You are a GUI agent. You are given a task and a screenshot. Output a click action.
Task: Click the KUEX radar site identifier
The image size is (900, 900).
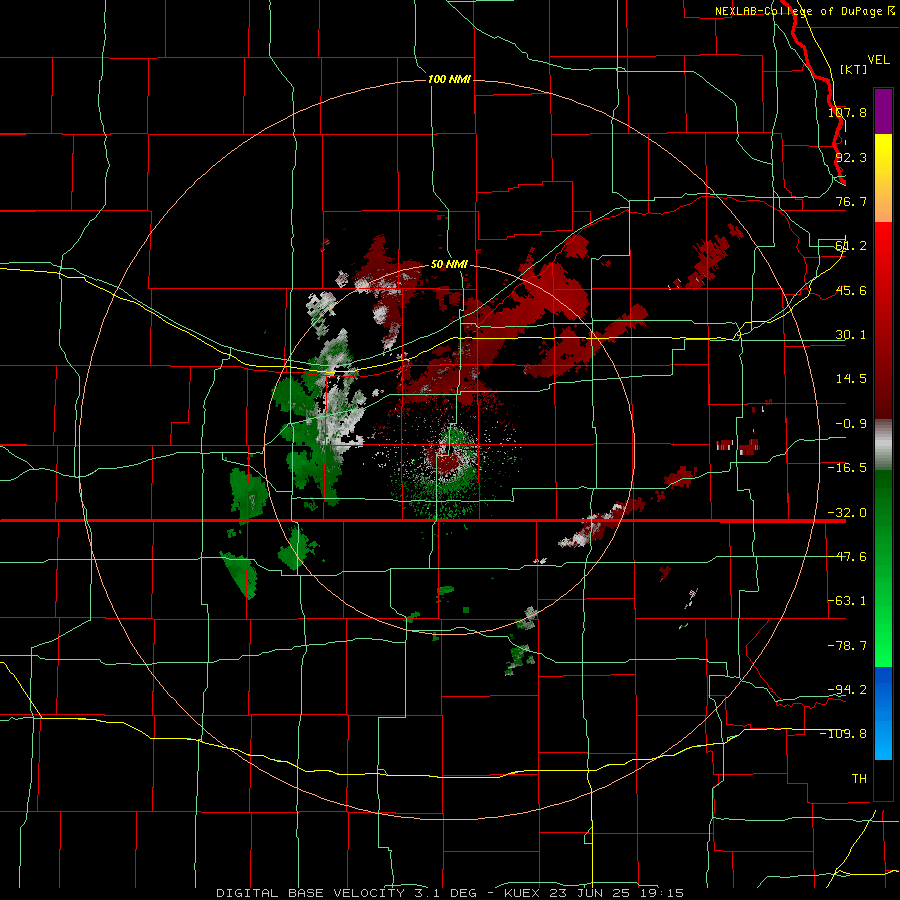(522, 893)
